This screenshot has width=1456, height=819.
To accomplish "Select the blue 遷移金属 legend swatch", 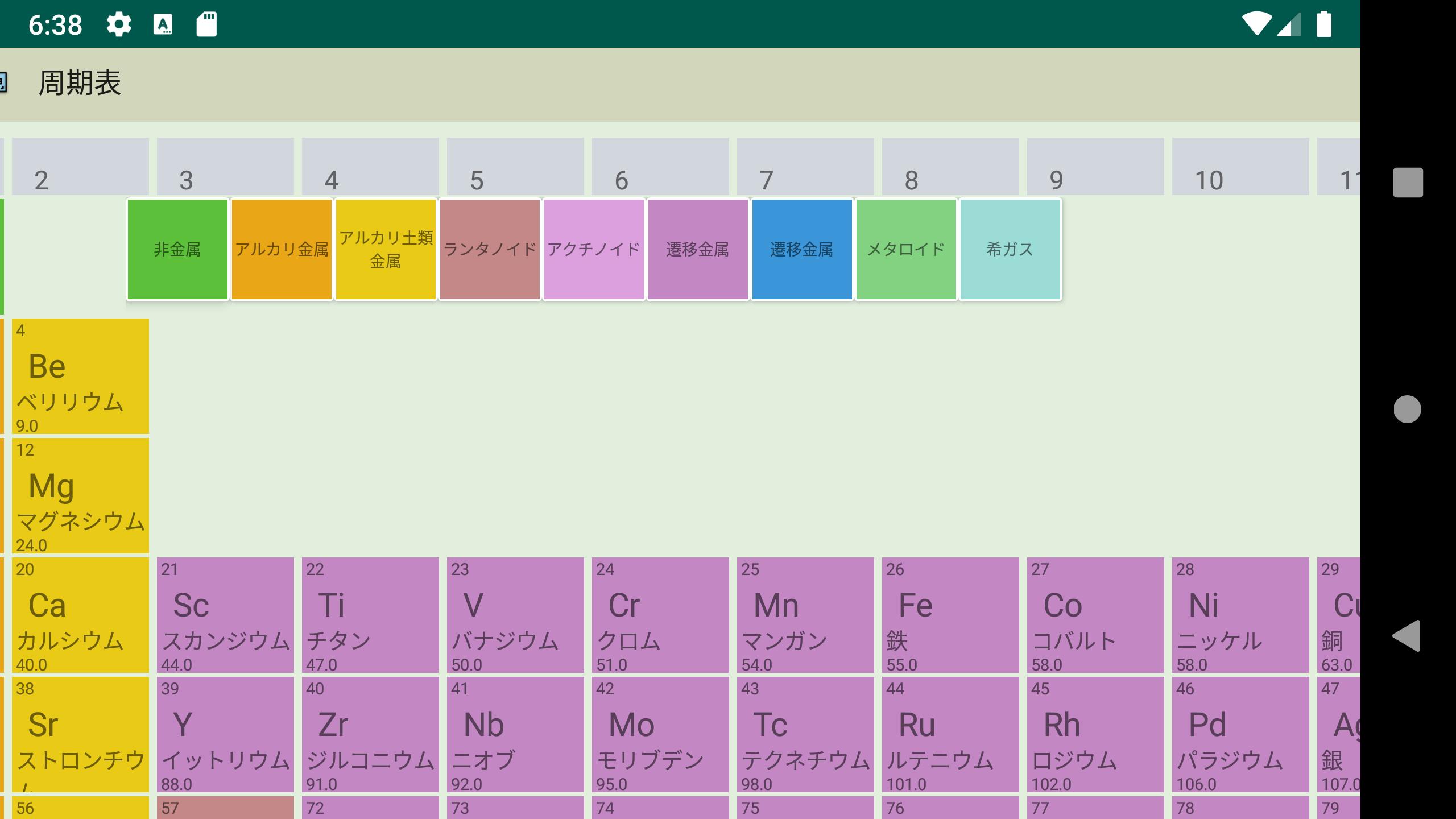I will click(x=802, y=249).
